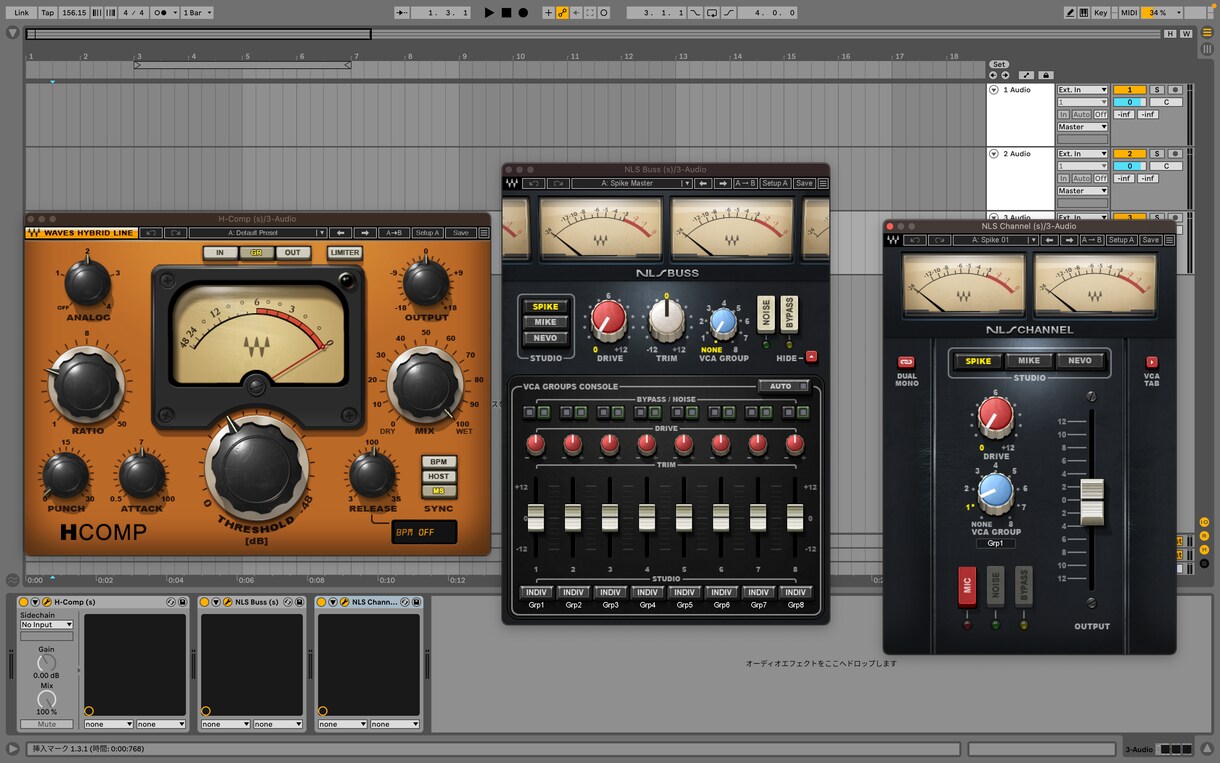Select MIKE studio in NLS Channel
This screenshot has height=763, width=1220.
1029,361
